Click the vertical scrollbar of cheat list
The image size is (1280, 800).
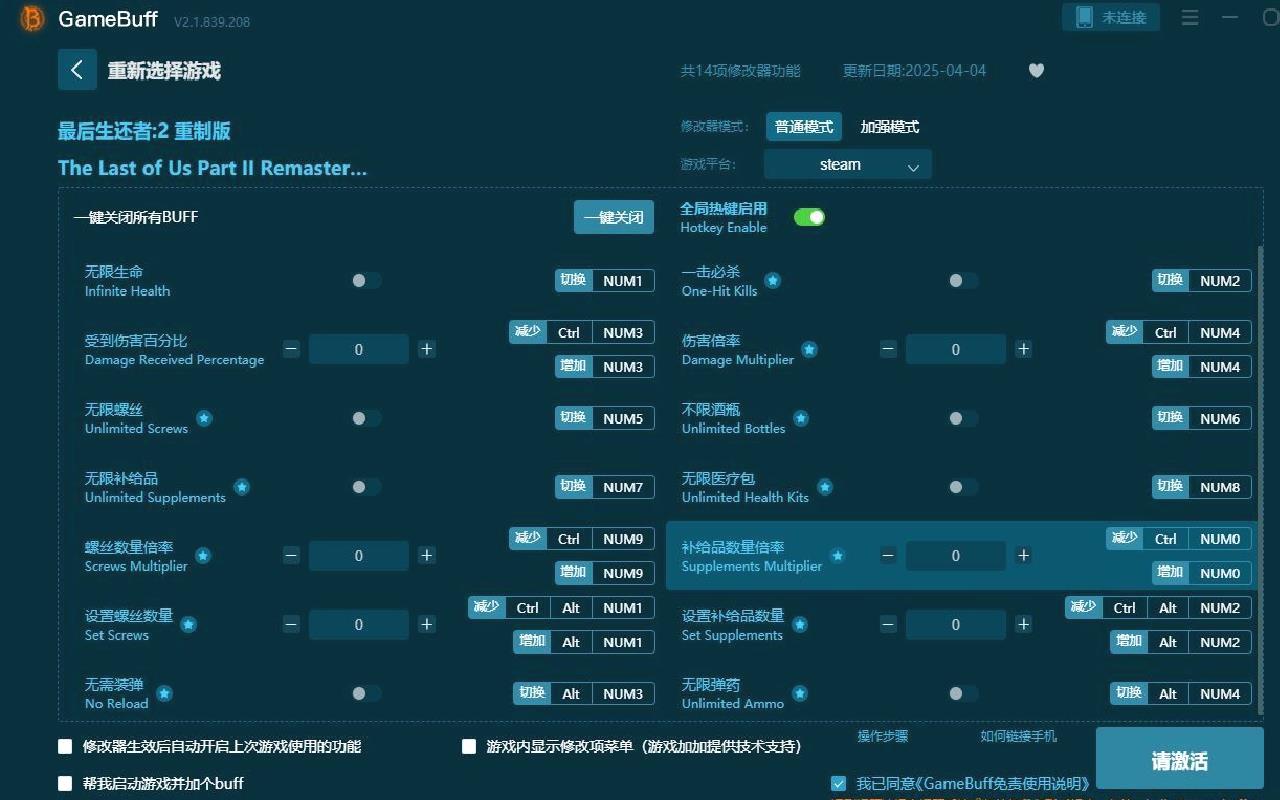coord(1260,480)
